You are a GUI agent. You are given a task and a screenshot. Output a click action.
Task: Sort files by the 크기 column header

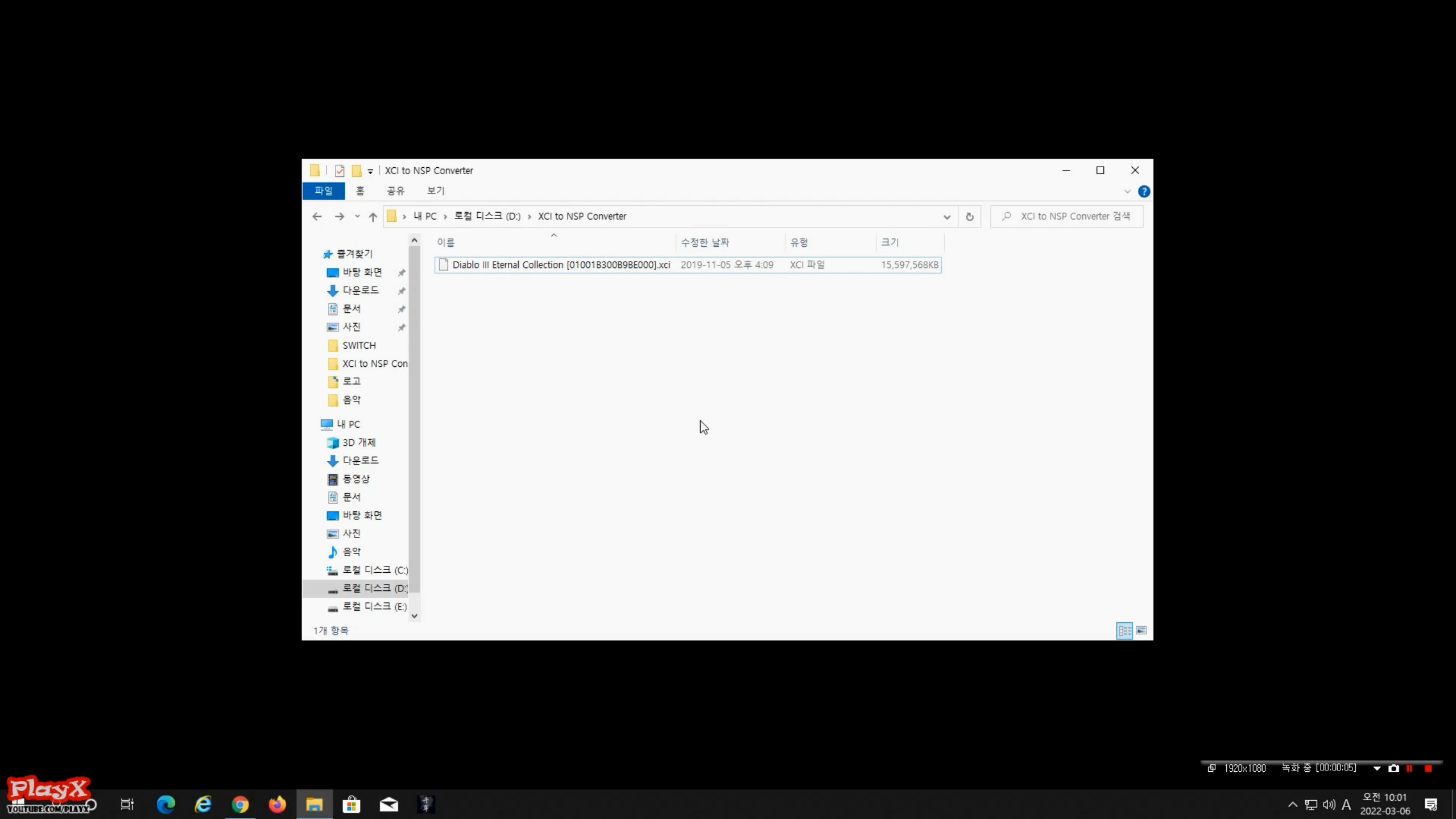point(890,242)
